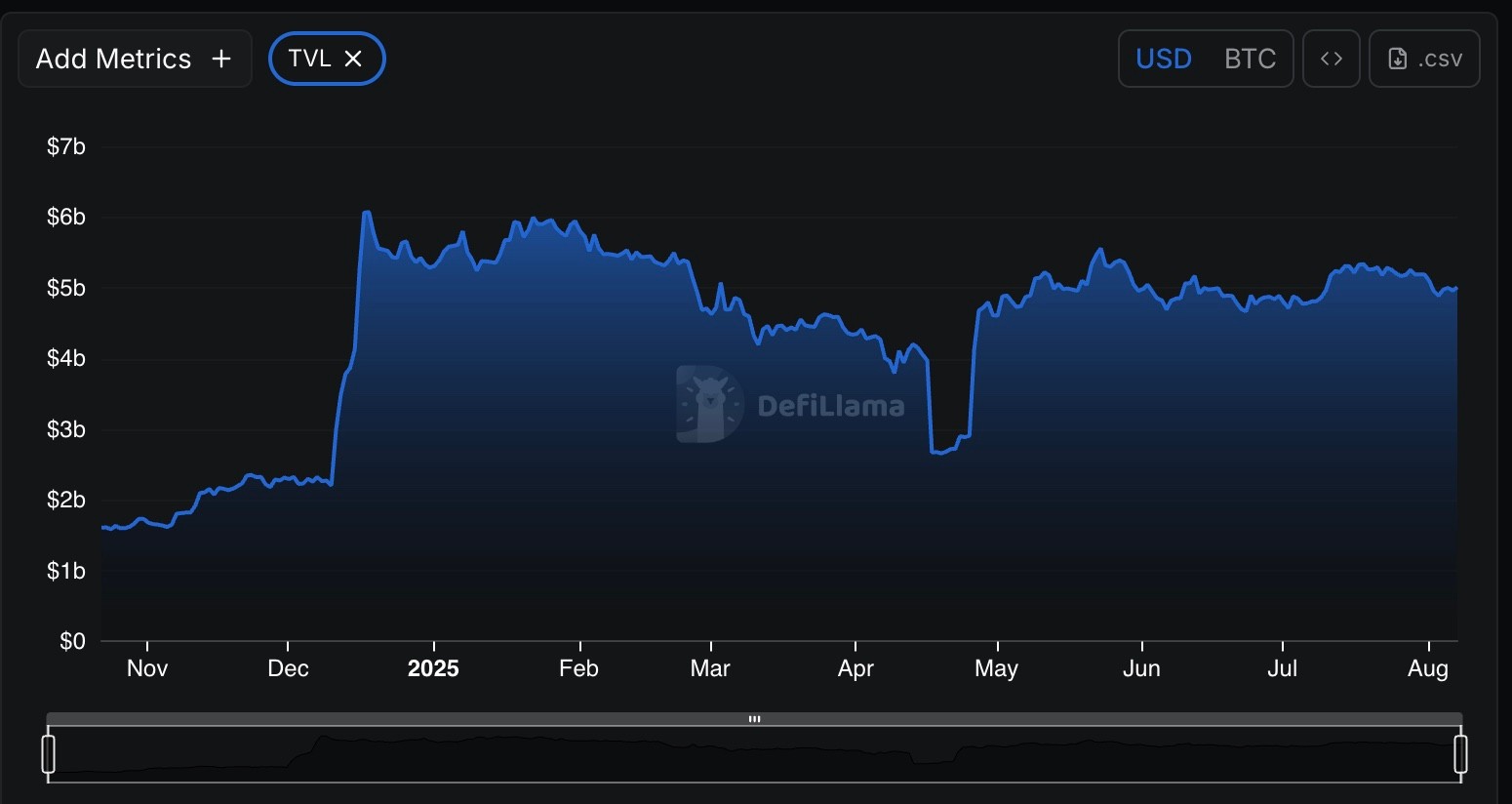The width and height of the screenshot is (1512, 804).
Task: Remove the TVL metric using its X icon
Action: point(353,60)
